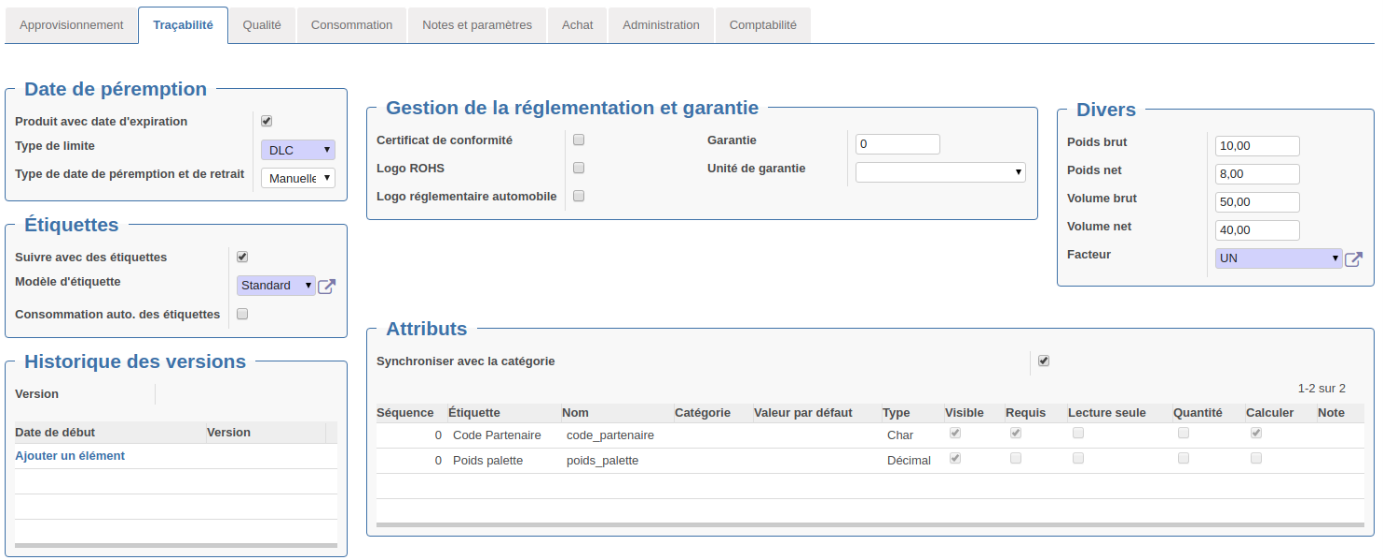Viewport: 1383px width, 560px height.
Task: Click the 1-2 sur 2 pager text
Action: click(1321, 388)
